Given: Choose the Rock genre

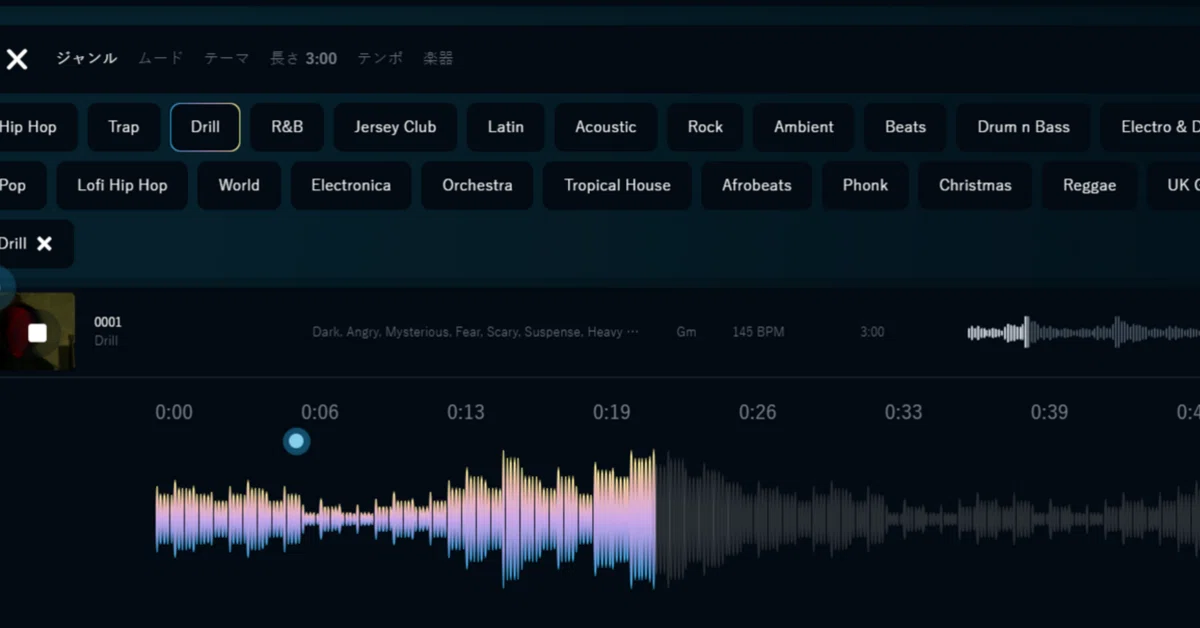Looking at the screenshot, I should pos(705,127).
